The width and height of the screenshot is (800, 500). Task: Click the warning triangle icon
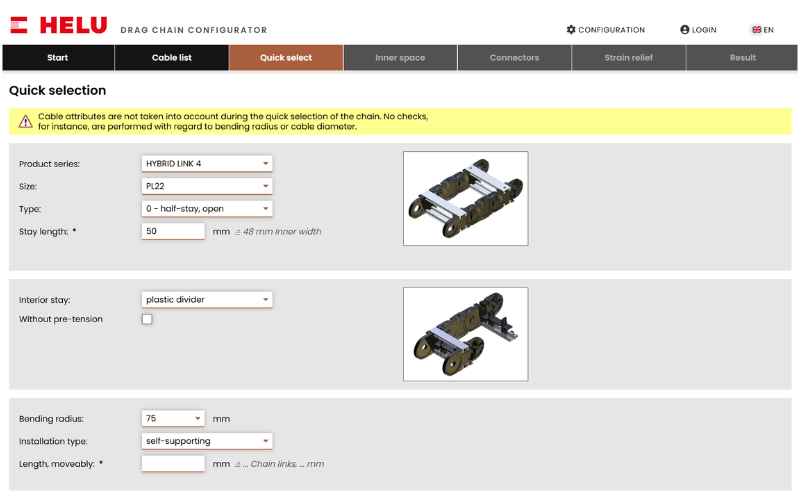tap(26, 122)
